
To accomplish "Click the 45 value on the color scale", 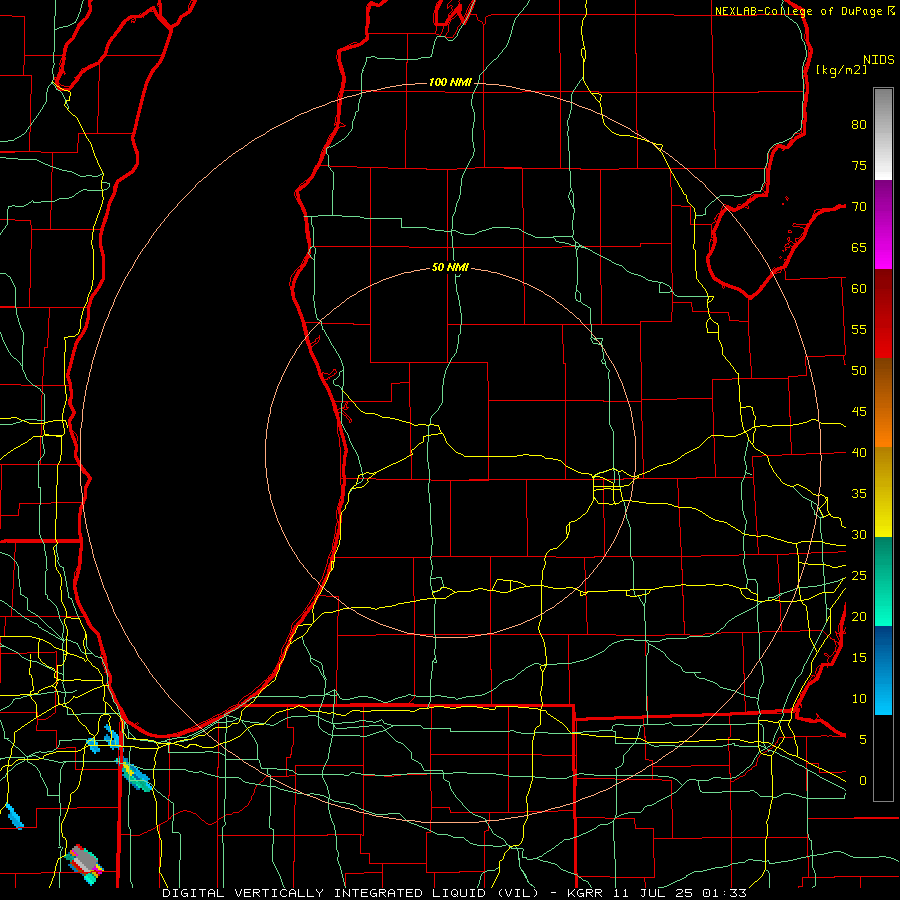I will pos(859,412).
